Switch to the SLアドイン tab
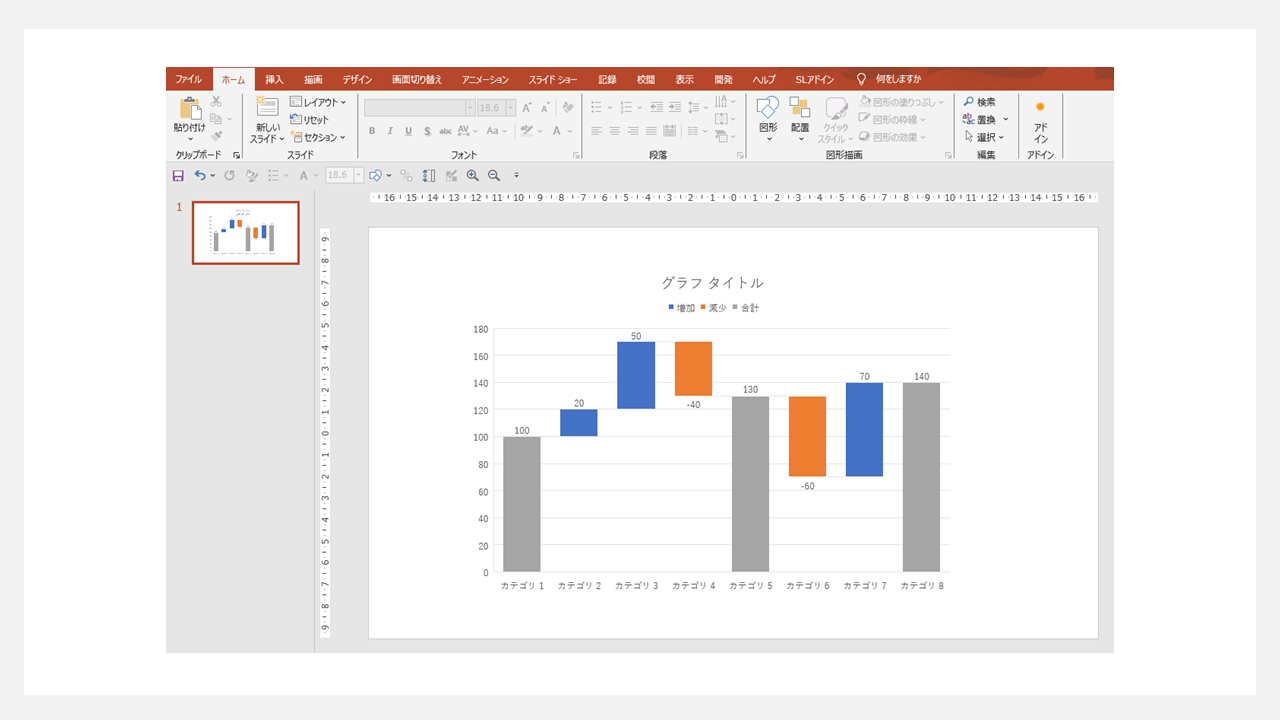Viewport: 1280px width, 720px height. (814, 79)
